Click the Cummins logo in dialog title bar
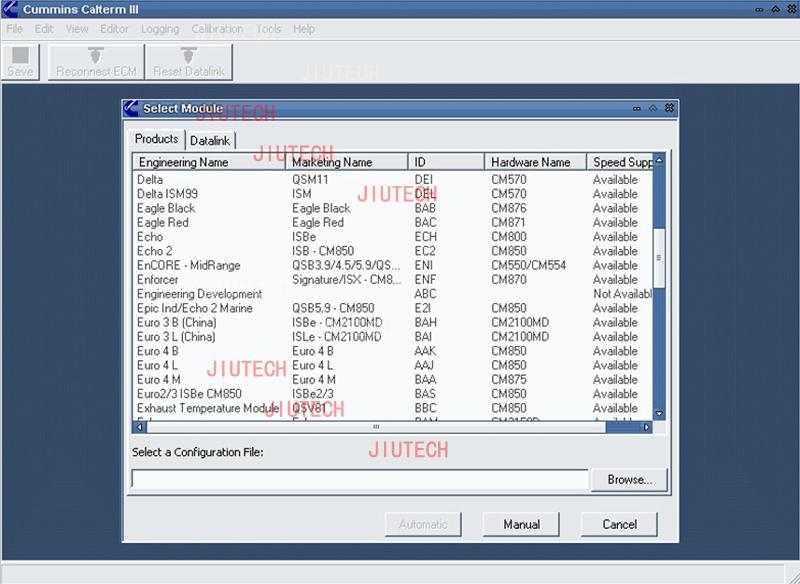 (x=131, y=108)
